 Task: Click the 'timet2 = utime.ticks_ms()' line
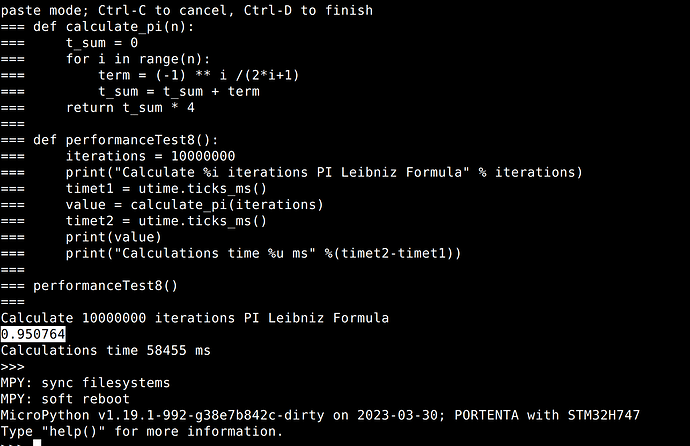tap(166, 221)
